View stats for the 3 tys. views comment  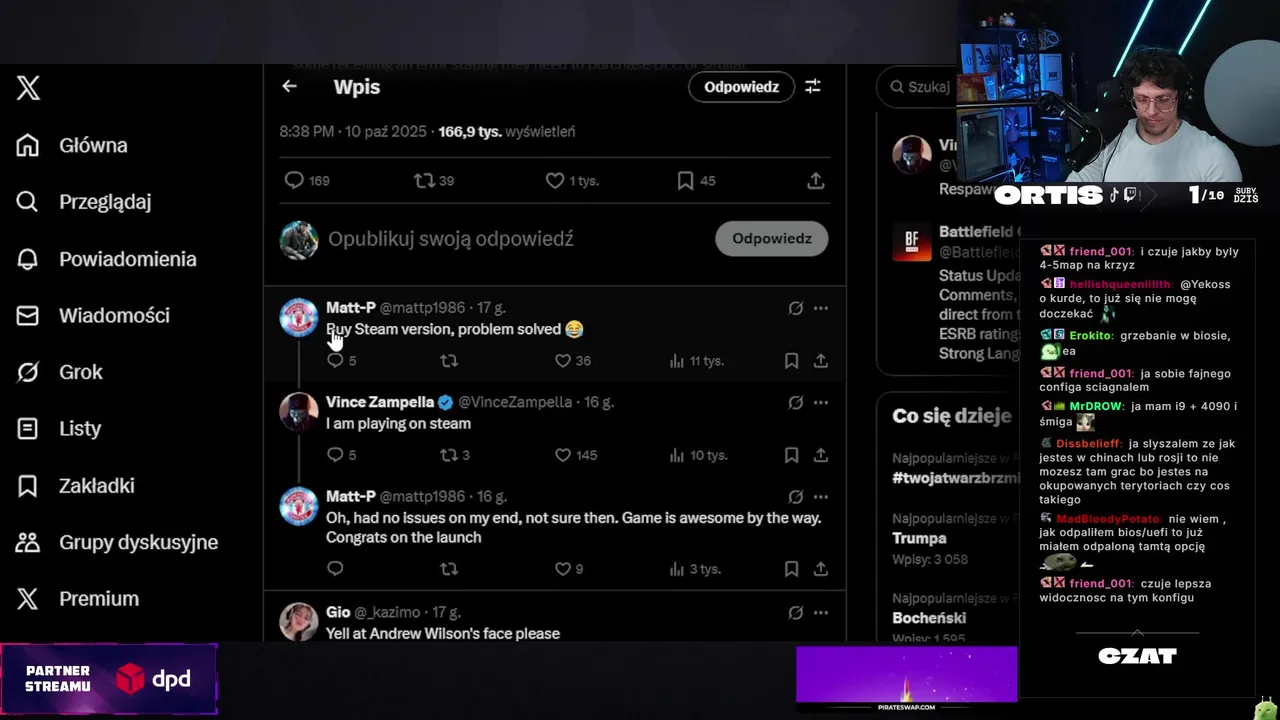click(695, 569)
